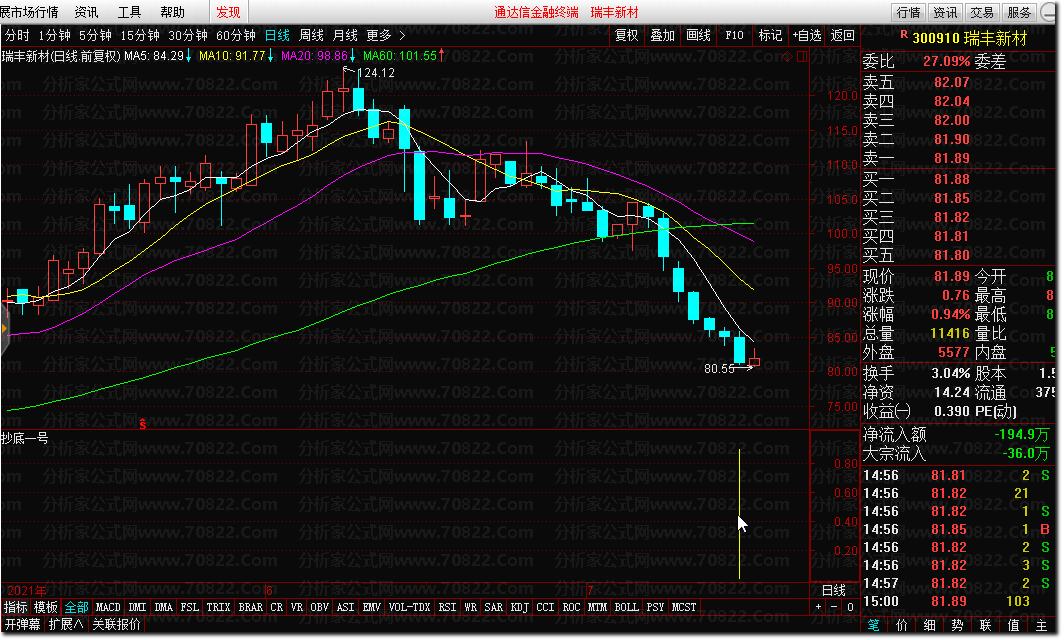
Task: Open the 资讯 menu in top bar
Action: pyautogui.click(x=86, y=12)
